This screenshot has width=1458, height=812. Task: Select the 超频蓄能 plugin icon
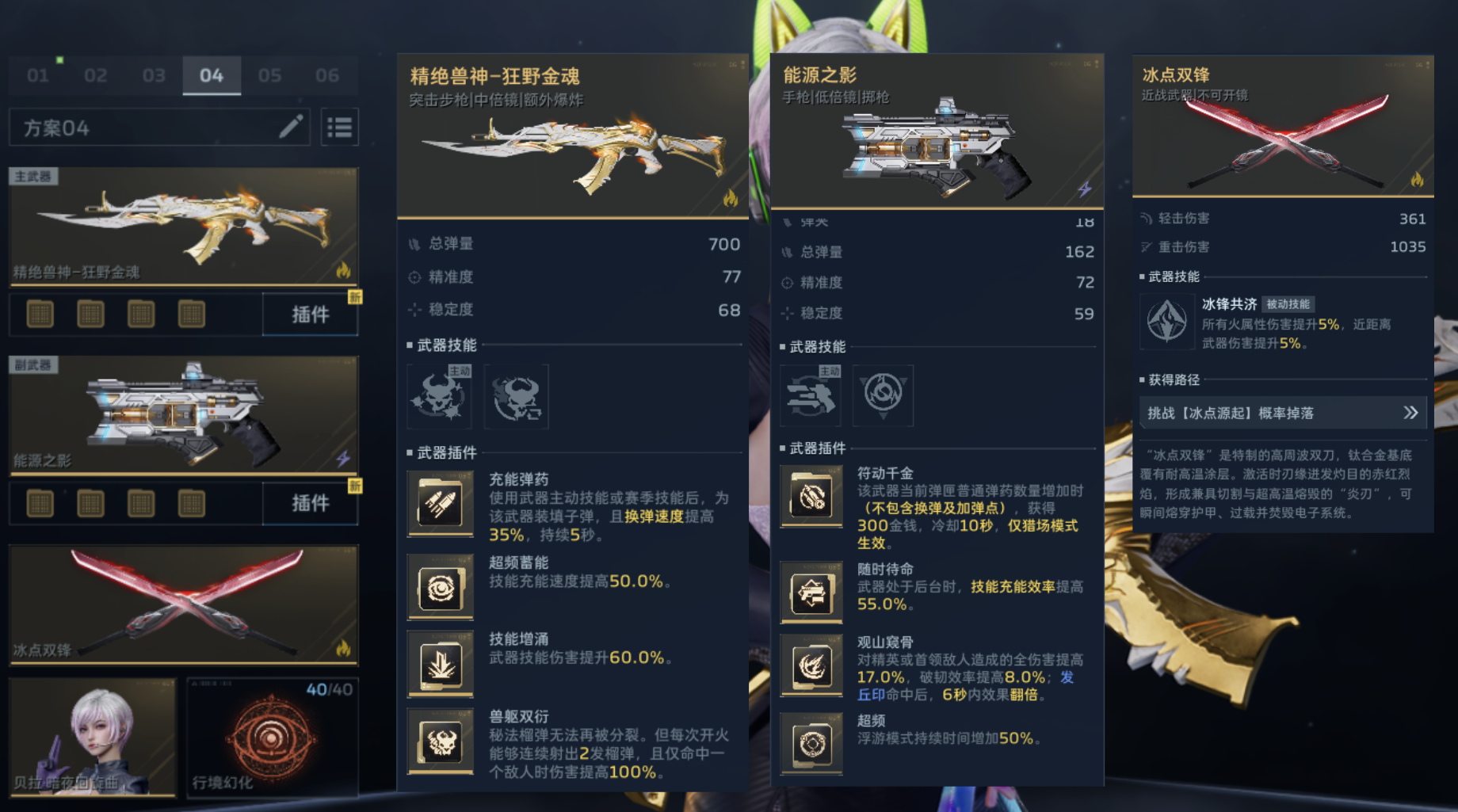coord(441,587)
